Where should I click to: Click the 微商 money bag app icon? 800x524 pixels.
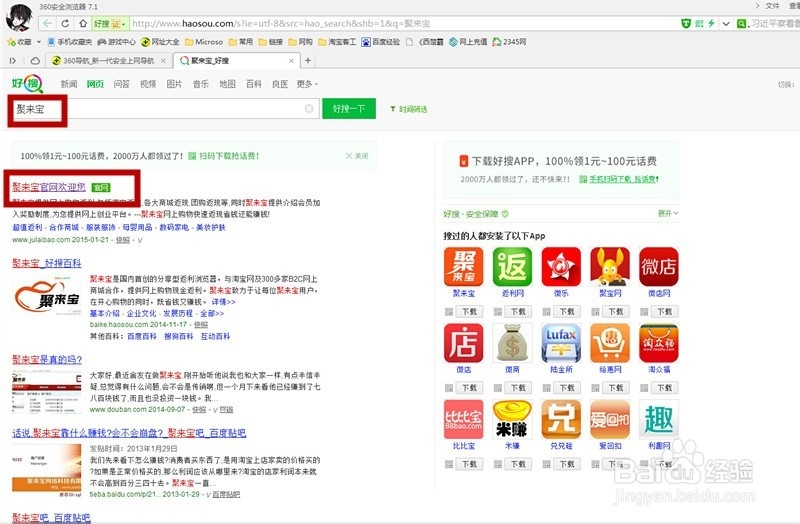(512, 343)
